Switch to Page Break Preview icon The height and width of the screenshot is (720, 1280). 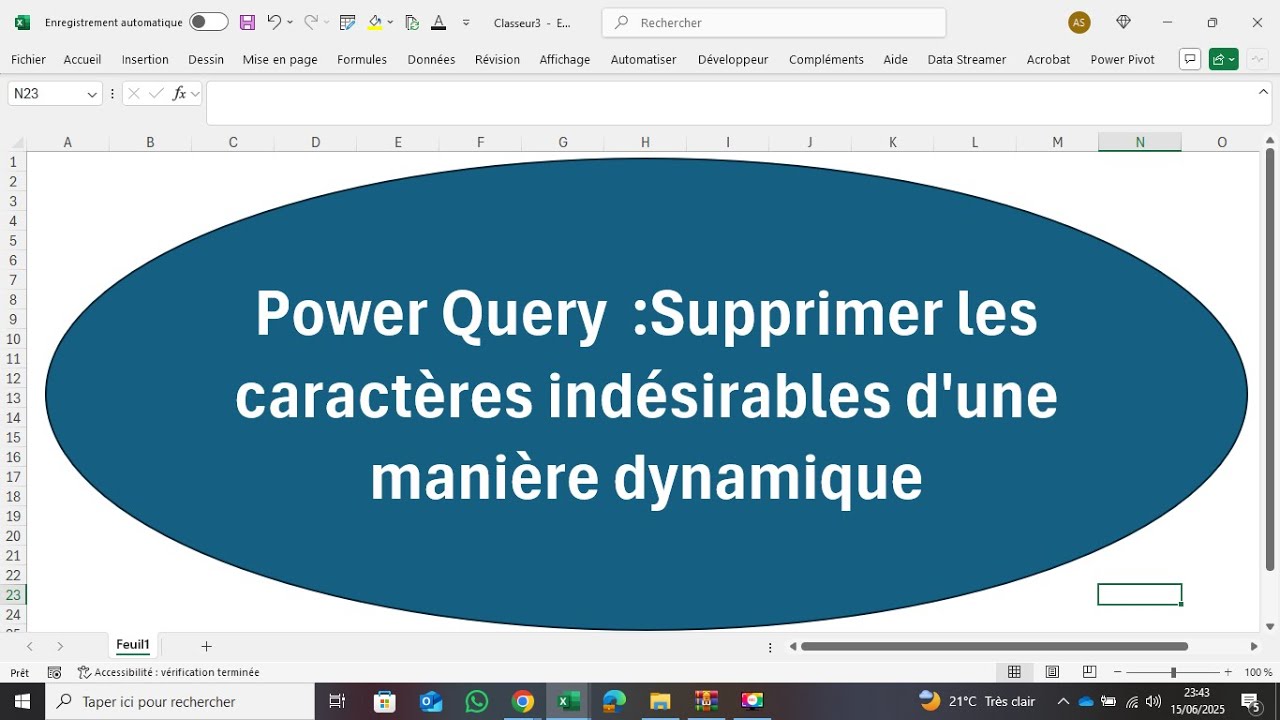(x=1089, y=672)
